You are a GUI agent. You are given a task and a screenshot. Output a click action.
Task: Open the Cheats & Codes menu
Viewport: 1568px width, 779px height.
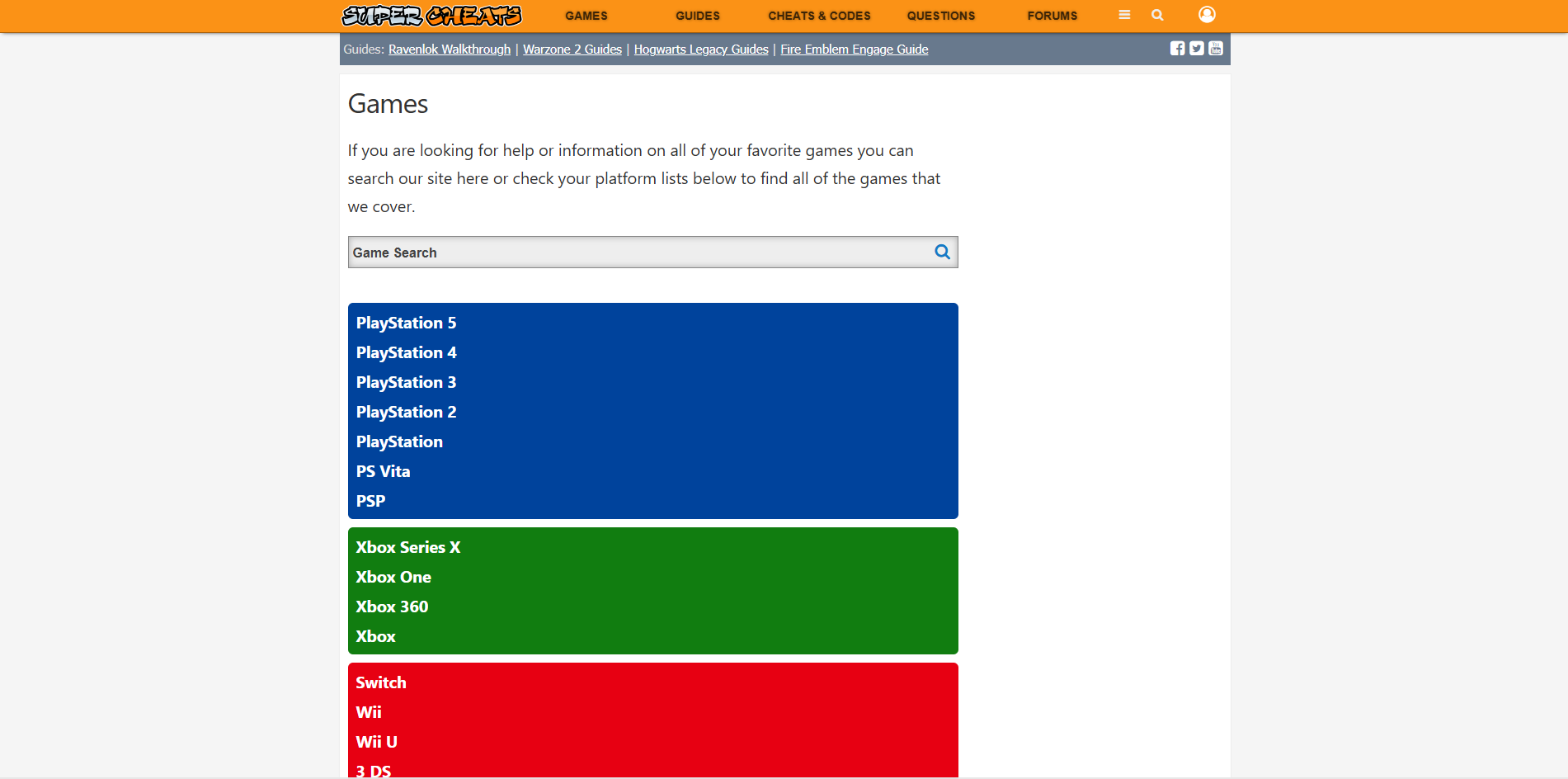(x=819, y=16)
